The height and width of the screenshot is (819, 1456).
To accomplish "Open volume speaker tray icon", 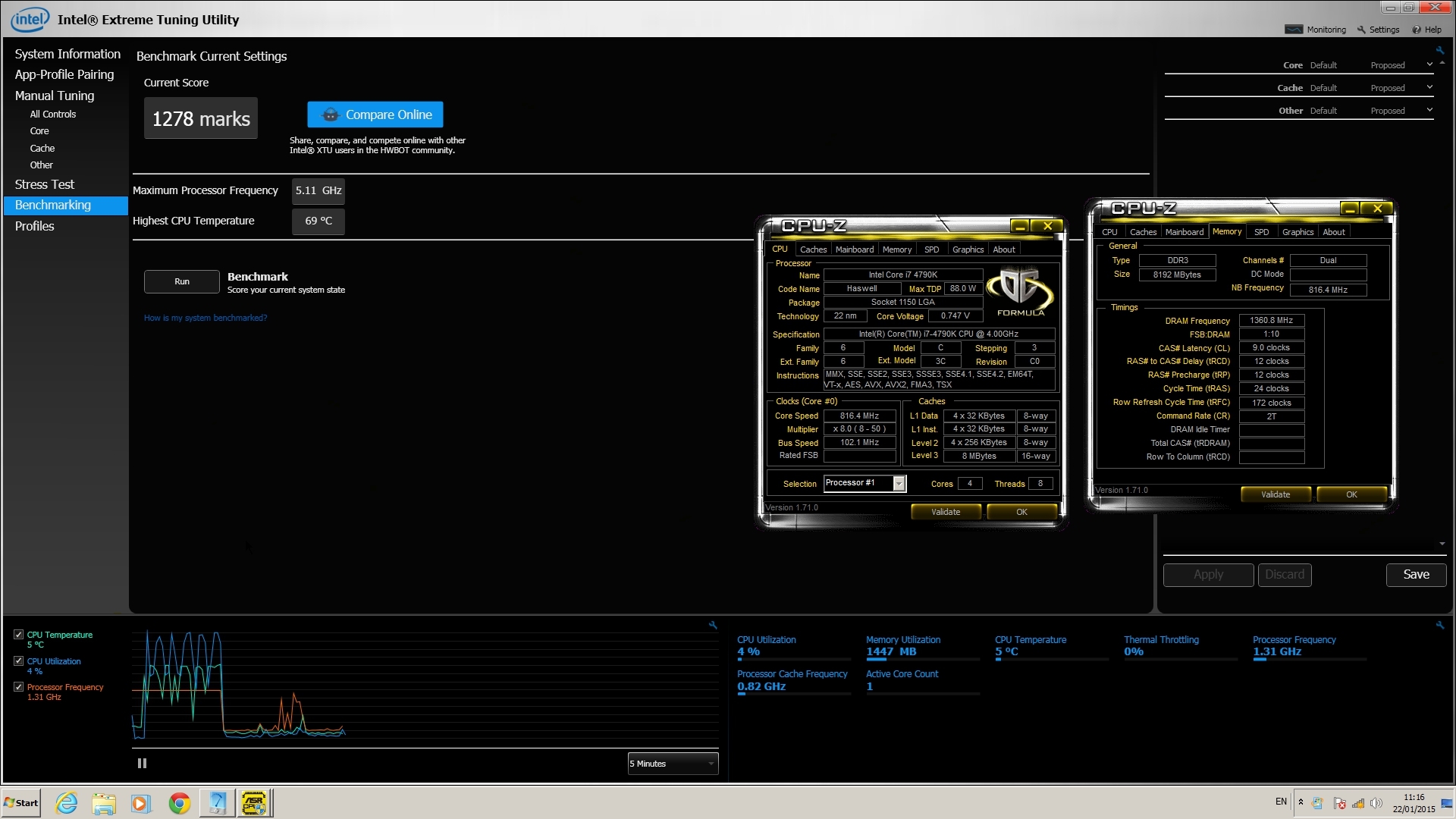I will point(1376,803).
